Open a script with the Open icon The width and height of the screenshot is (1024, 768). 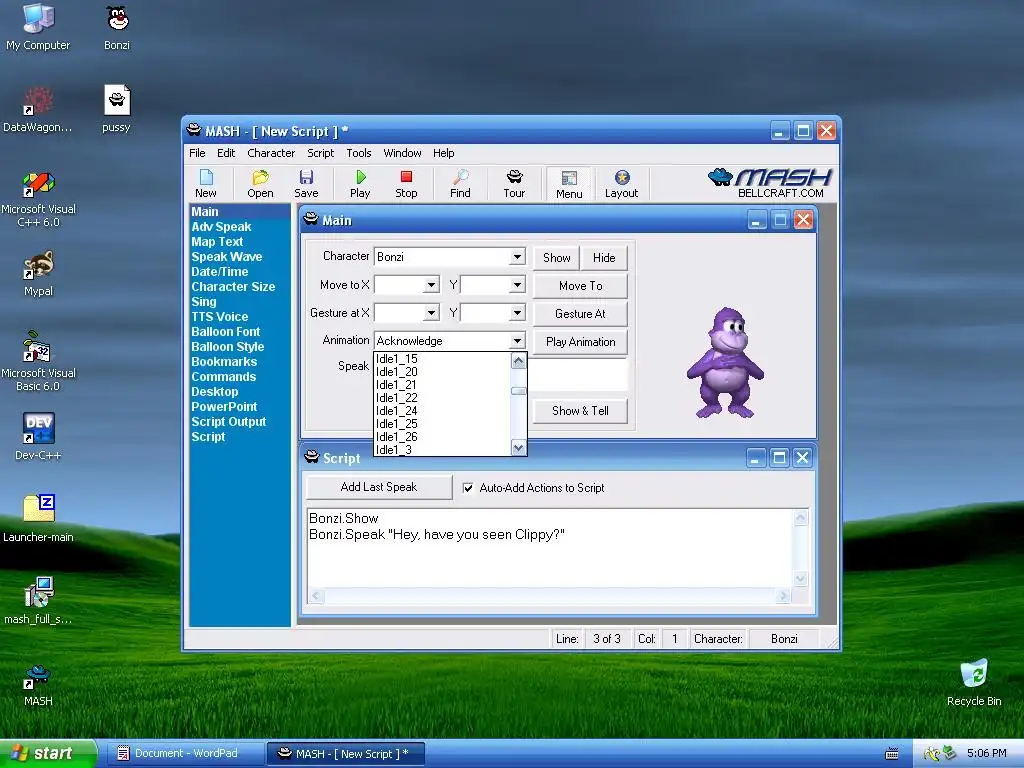click(x=260, y=184)
